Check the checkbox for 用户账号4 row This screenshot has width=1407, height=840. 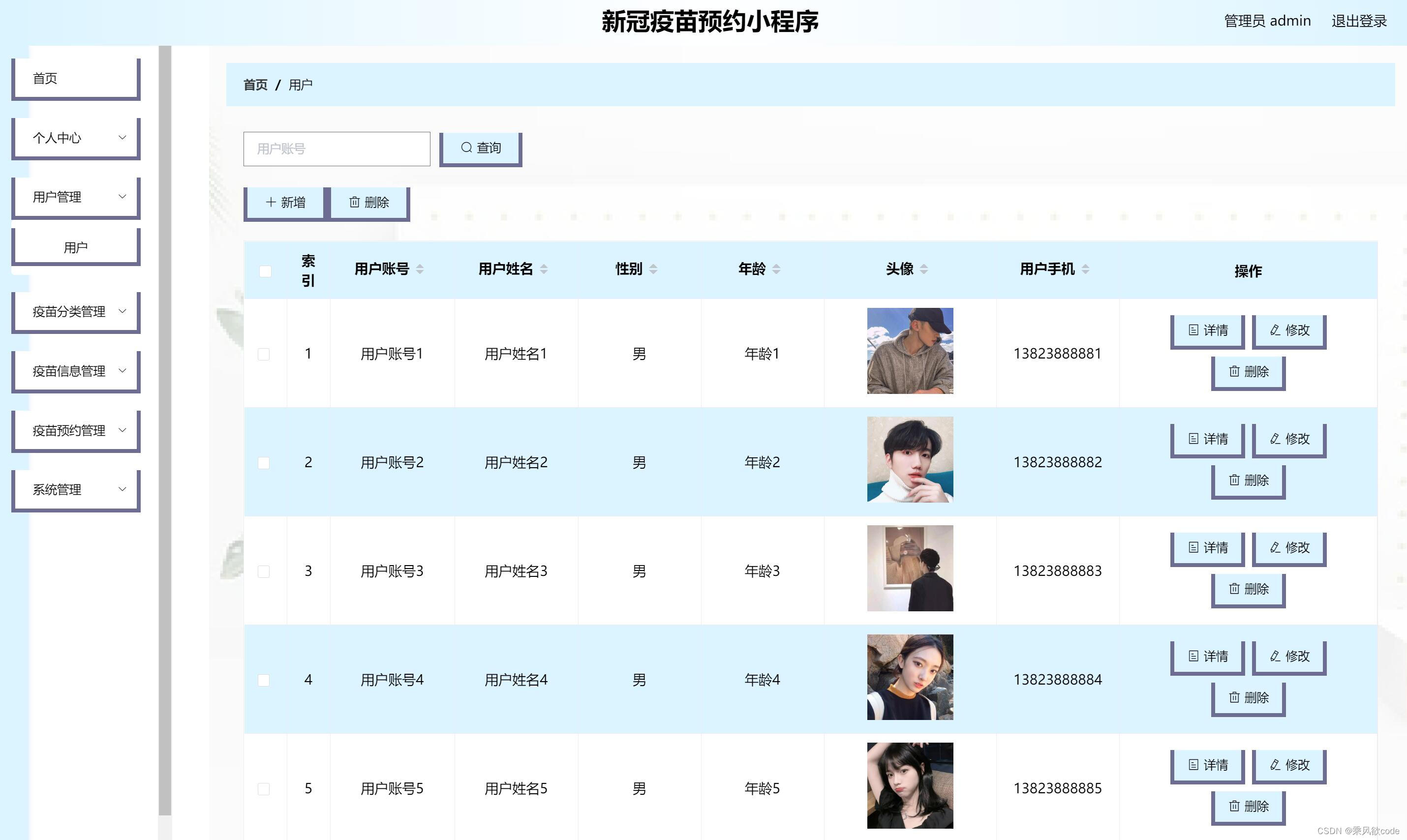[x=264, y=680]
